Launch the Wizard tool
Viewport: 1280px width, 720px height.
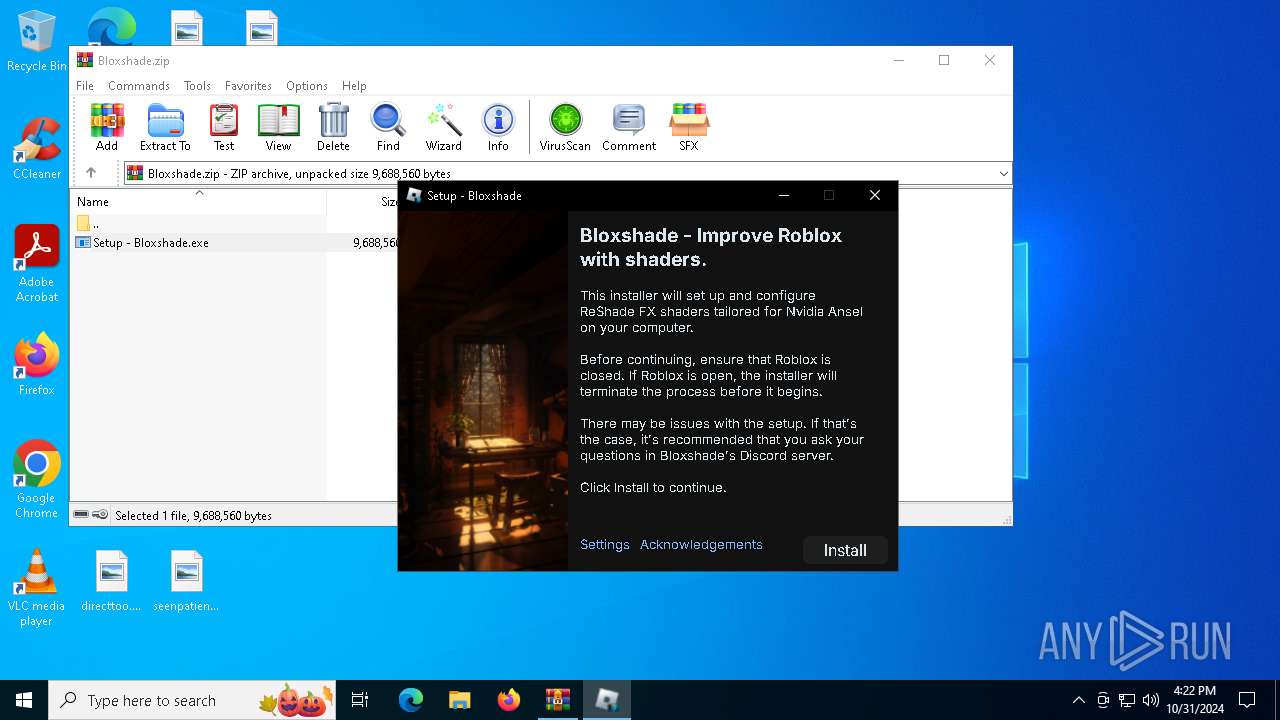click(443, 127)
